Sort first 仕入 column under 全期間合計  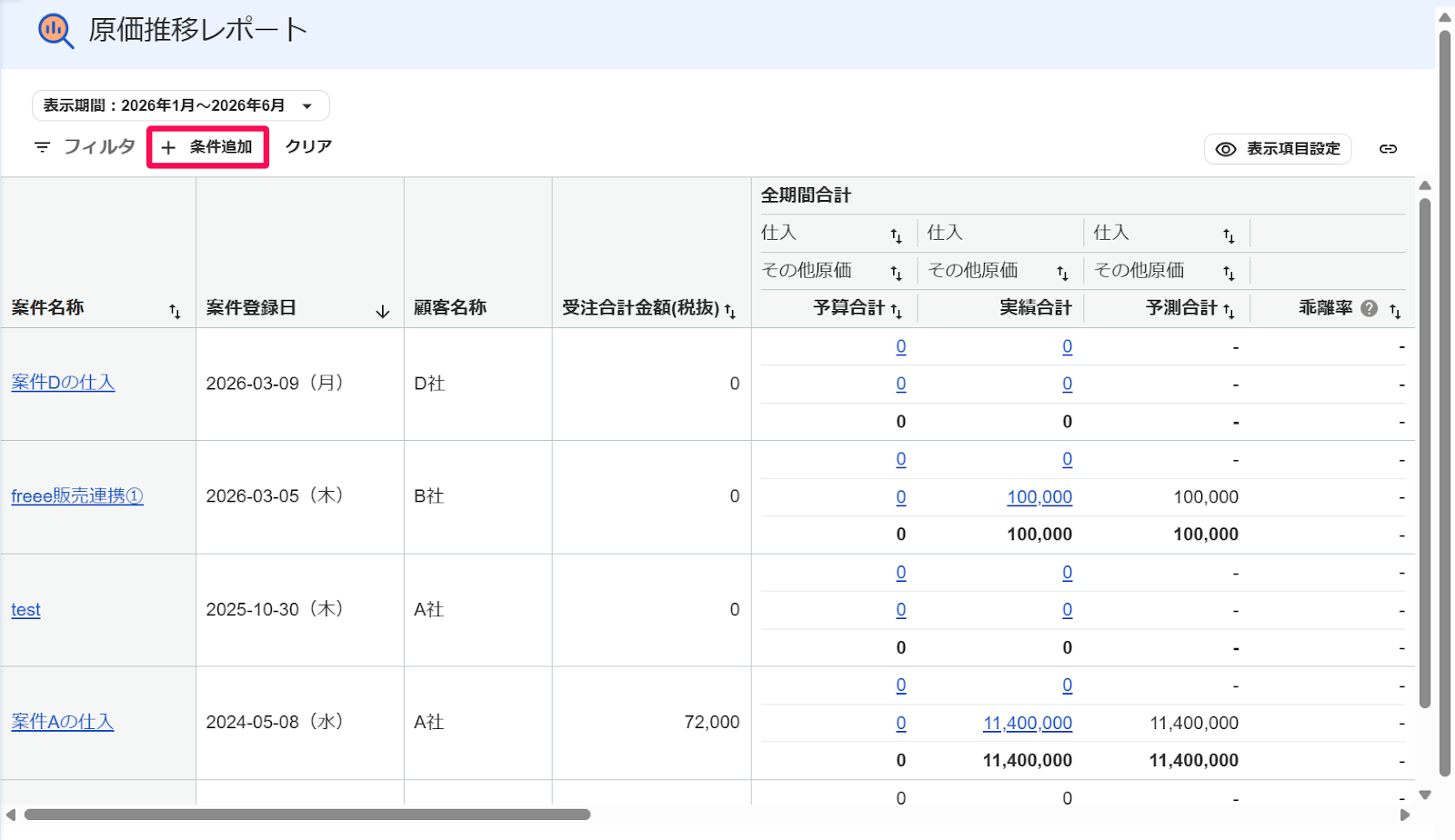click(896, 235)
